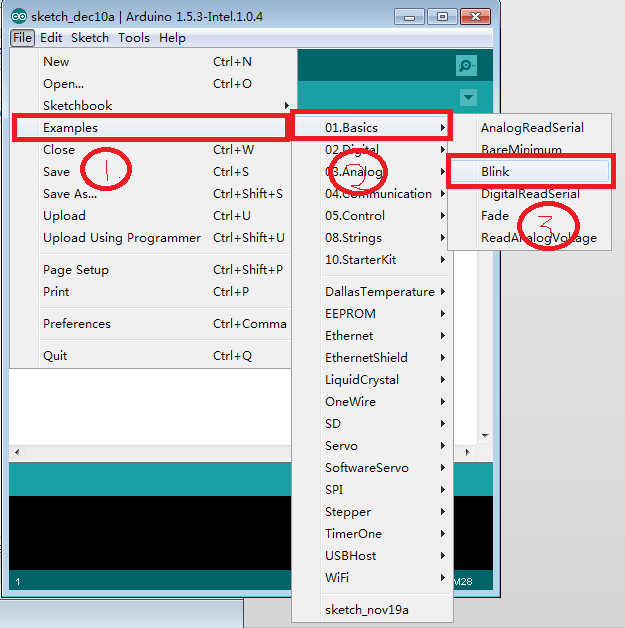Select the Examples menu entry

(x=151, y=128)
